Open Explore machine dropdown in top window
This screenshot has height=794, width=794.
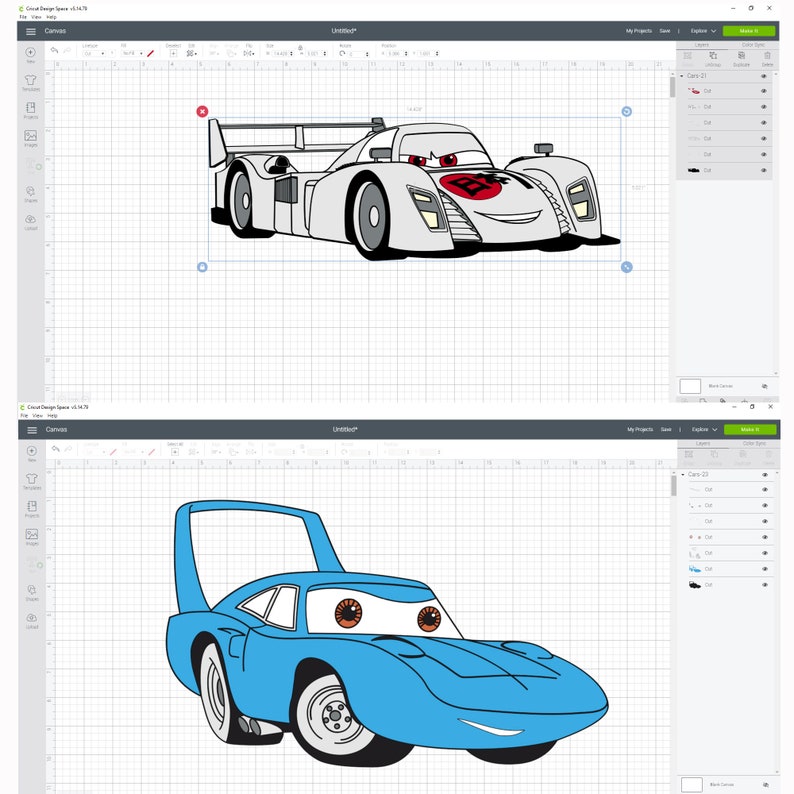[703, 31]
